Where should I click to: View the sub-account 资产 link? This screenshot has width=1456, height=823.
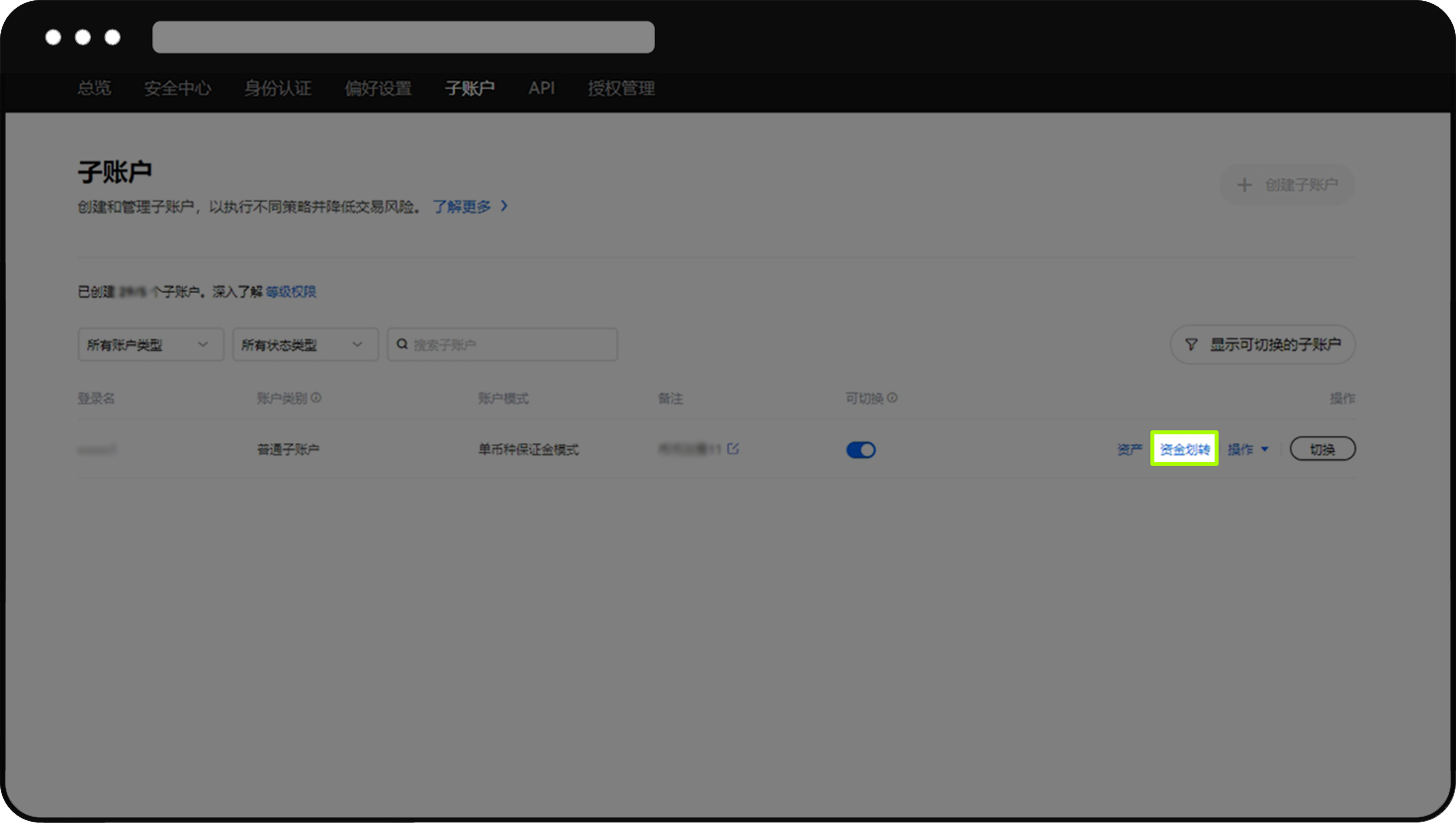pos(1129,448)
